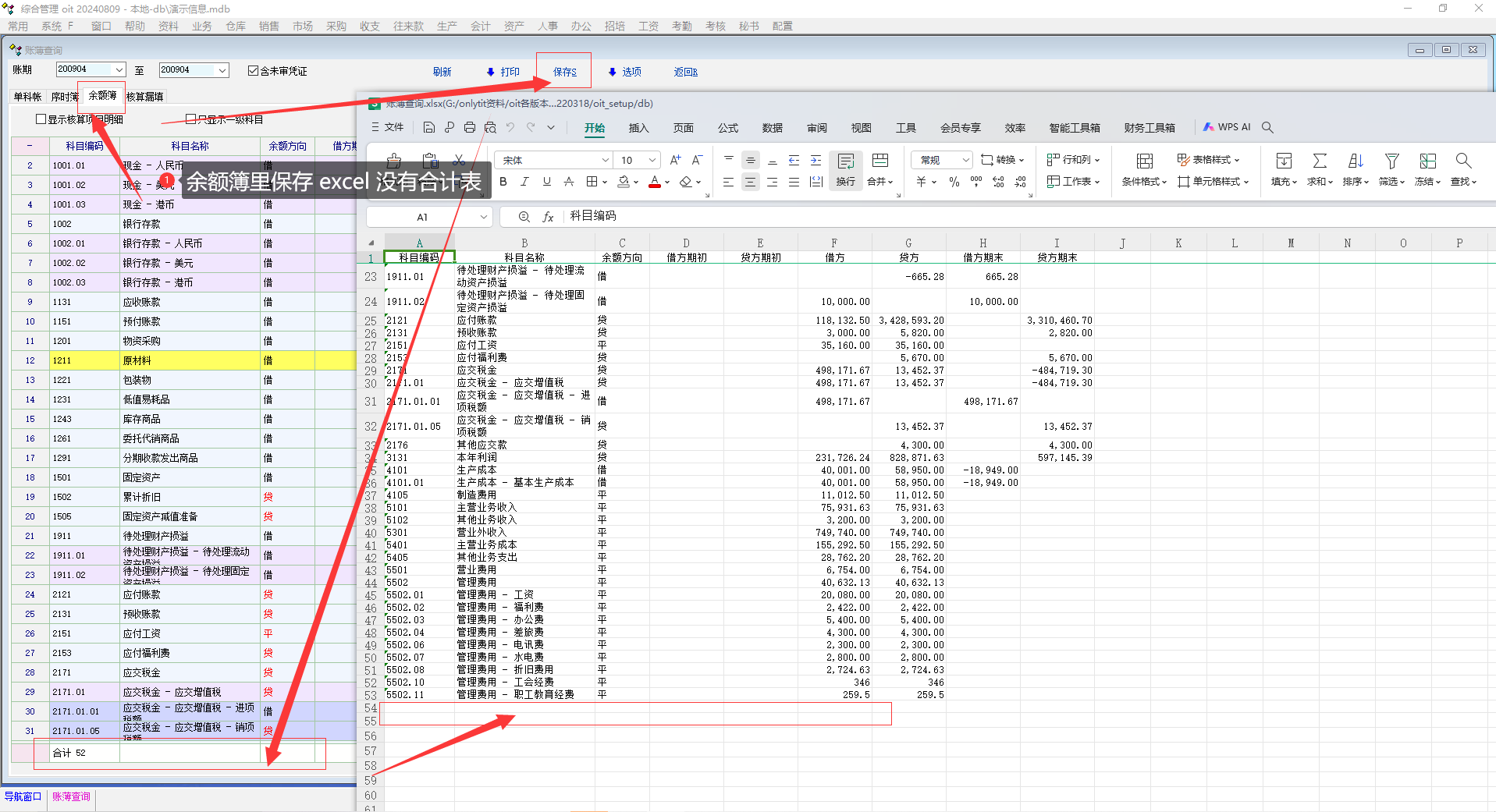Switch to the 单科帐 tab

[27, 97]
